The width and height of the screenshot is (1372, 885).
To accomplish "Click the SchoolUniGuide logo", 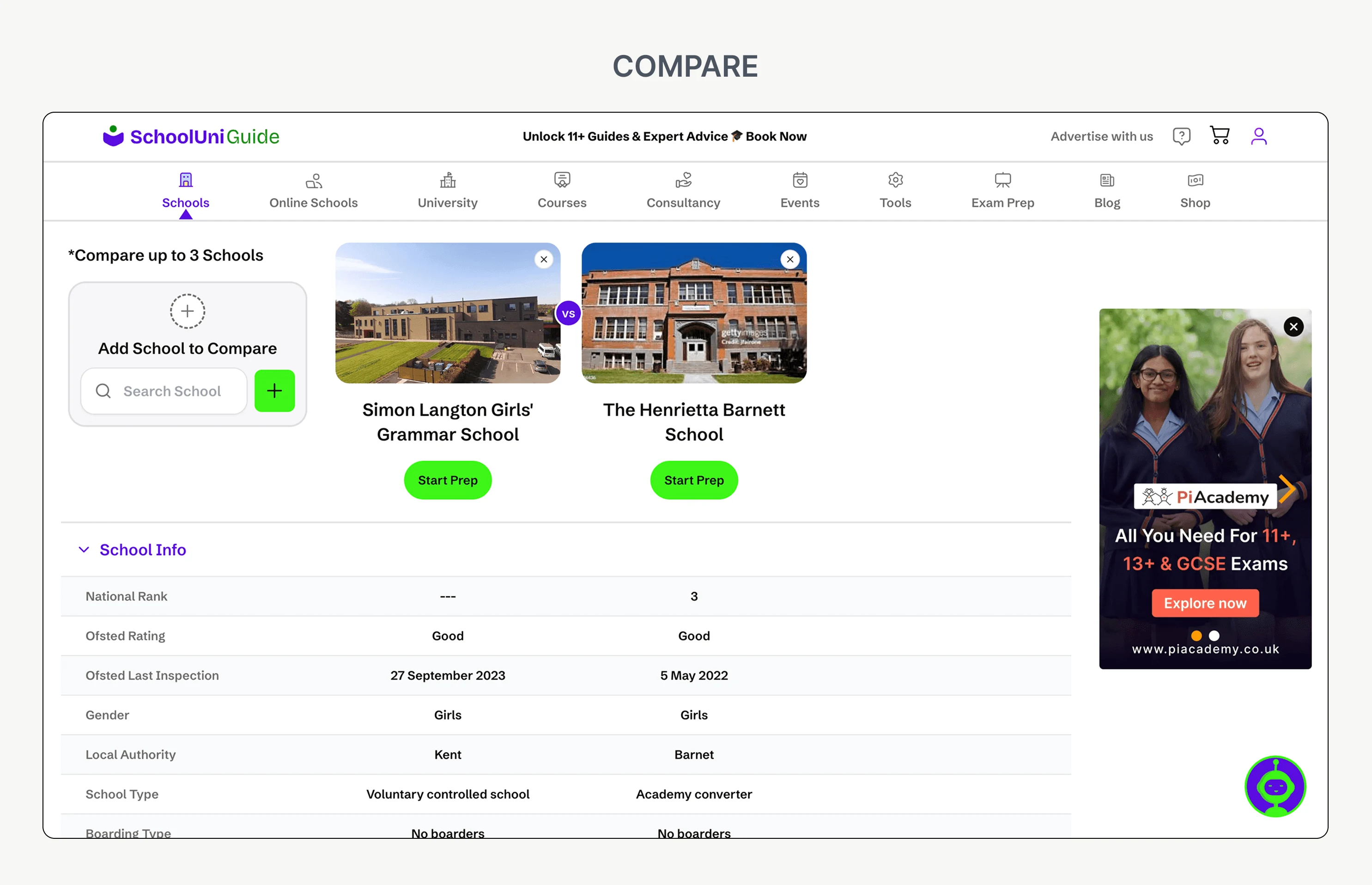I will [191, 137].
